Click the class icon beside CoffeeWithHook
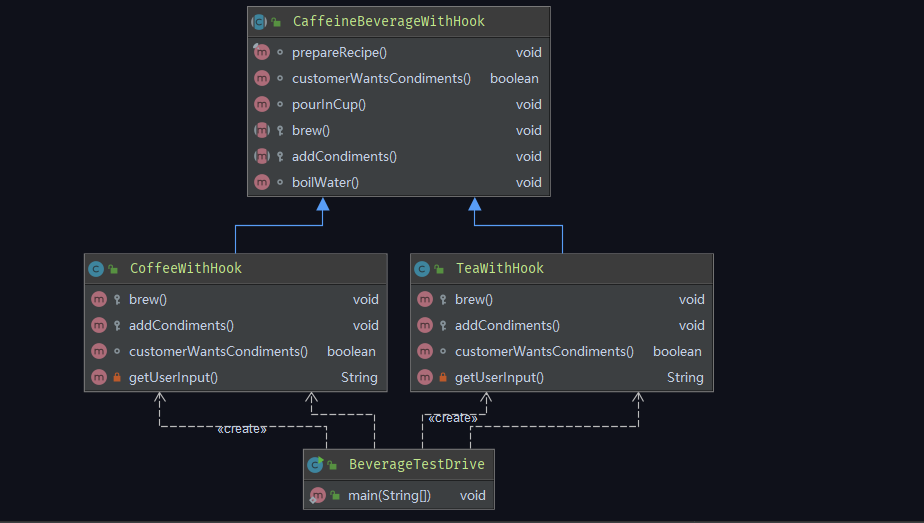Screen dimensions: 924x523 [x=96, y=269]
